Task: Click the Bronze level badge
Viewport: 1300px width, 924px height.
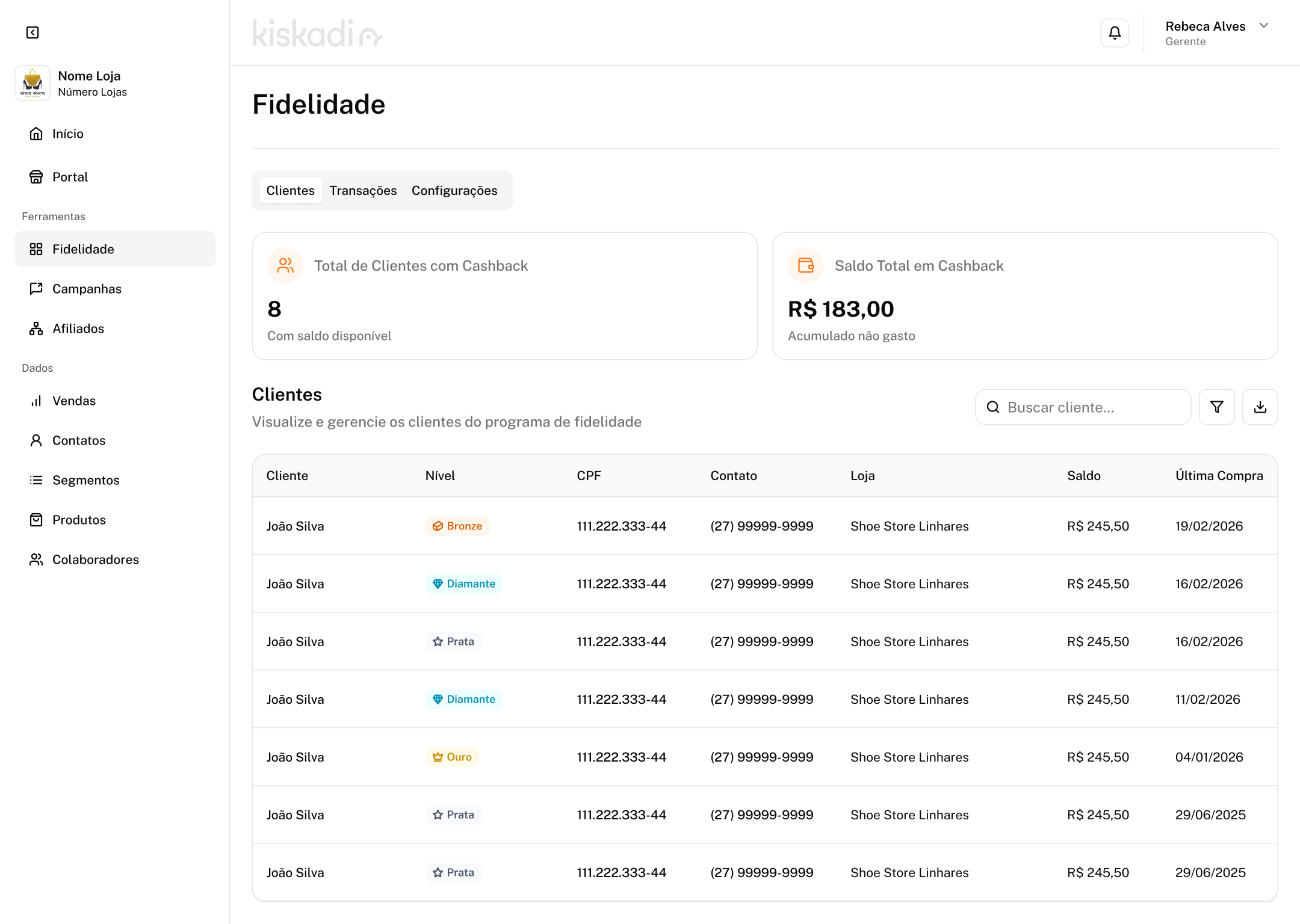Action: coord(457,526)
